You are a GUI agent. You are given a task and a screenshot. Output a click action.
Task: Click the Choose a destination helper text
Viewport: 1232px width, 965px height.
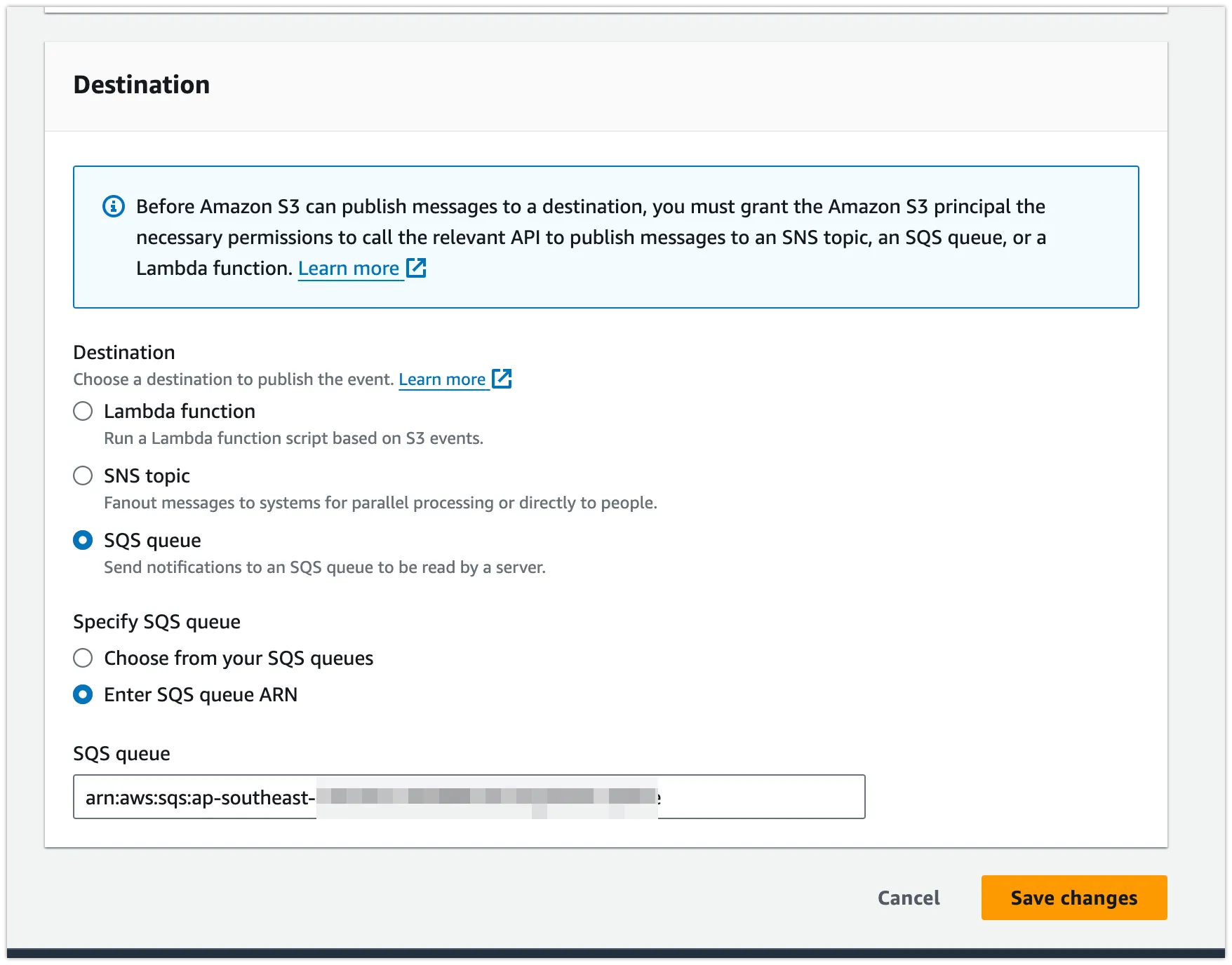point(233,379)
